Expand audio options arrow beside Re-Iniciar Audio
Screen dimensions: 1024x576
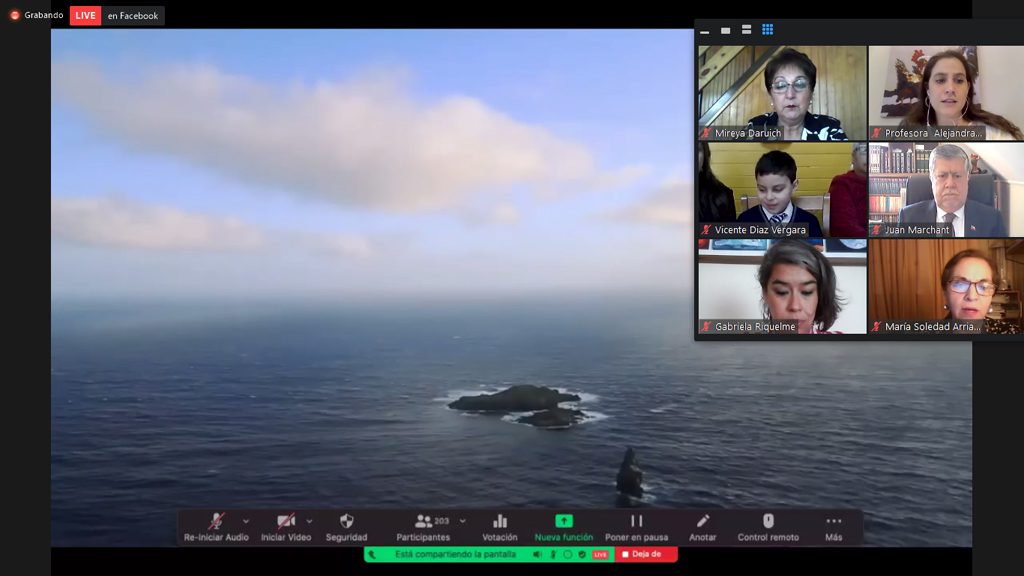246,521
